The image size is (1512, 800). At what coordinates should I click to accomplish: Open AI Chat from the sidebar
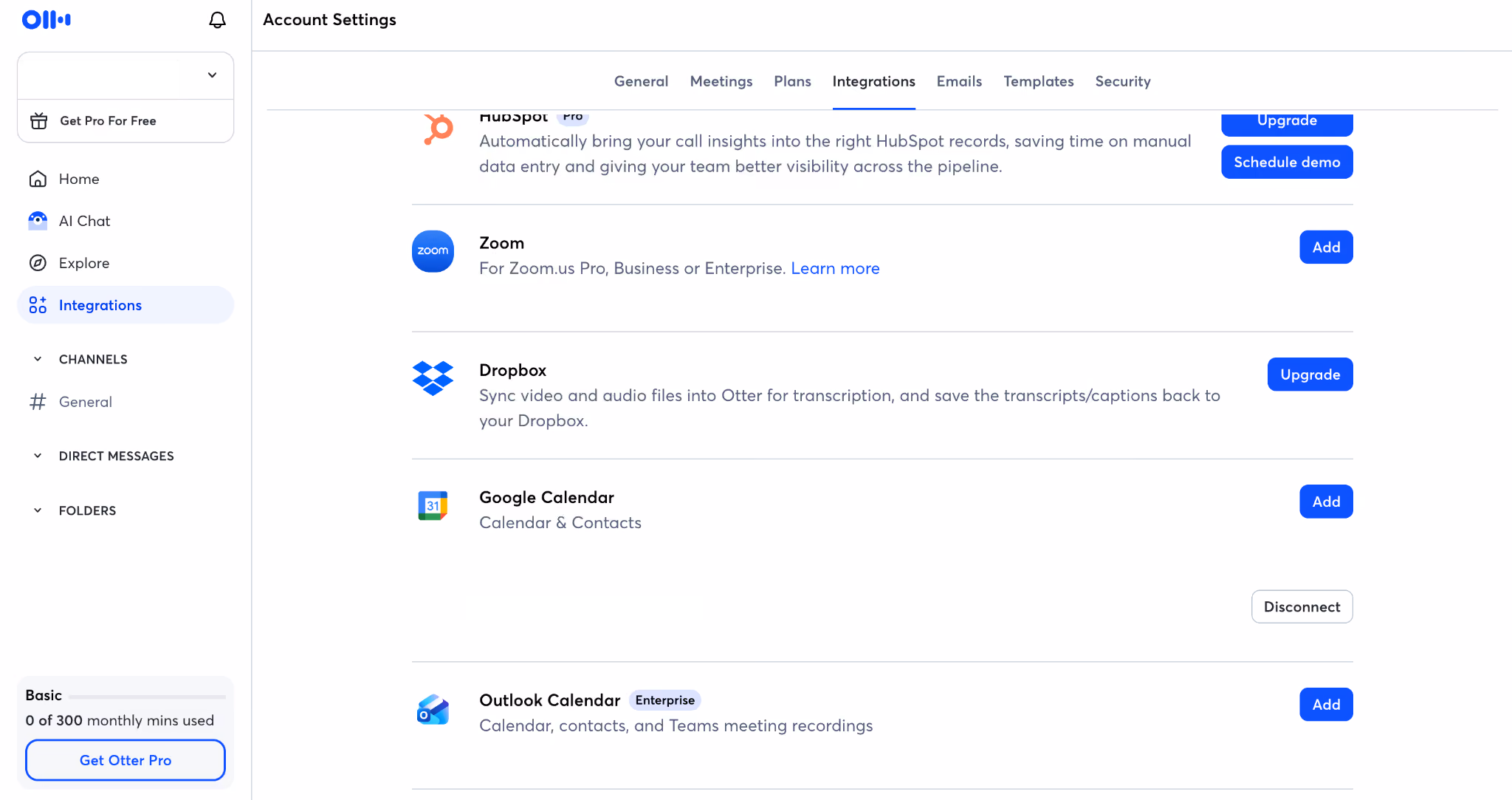click(126, 221)
